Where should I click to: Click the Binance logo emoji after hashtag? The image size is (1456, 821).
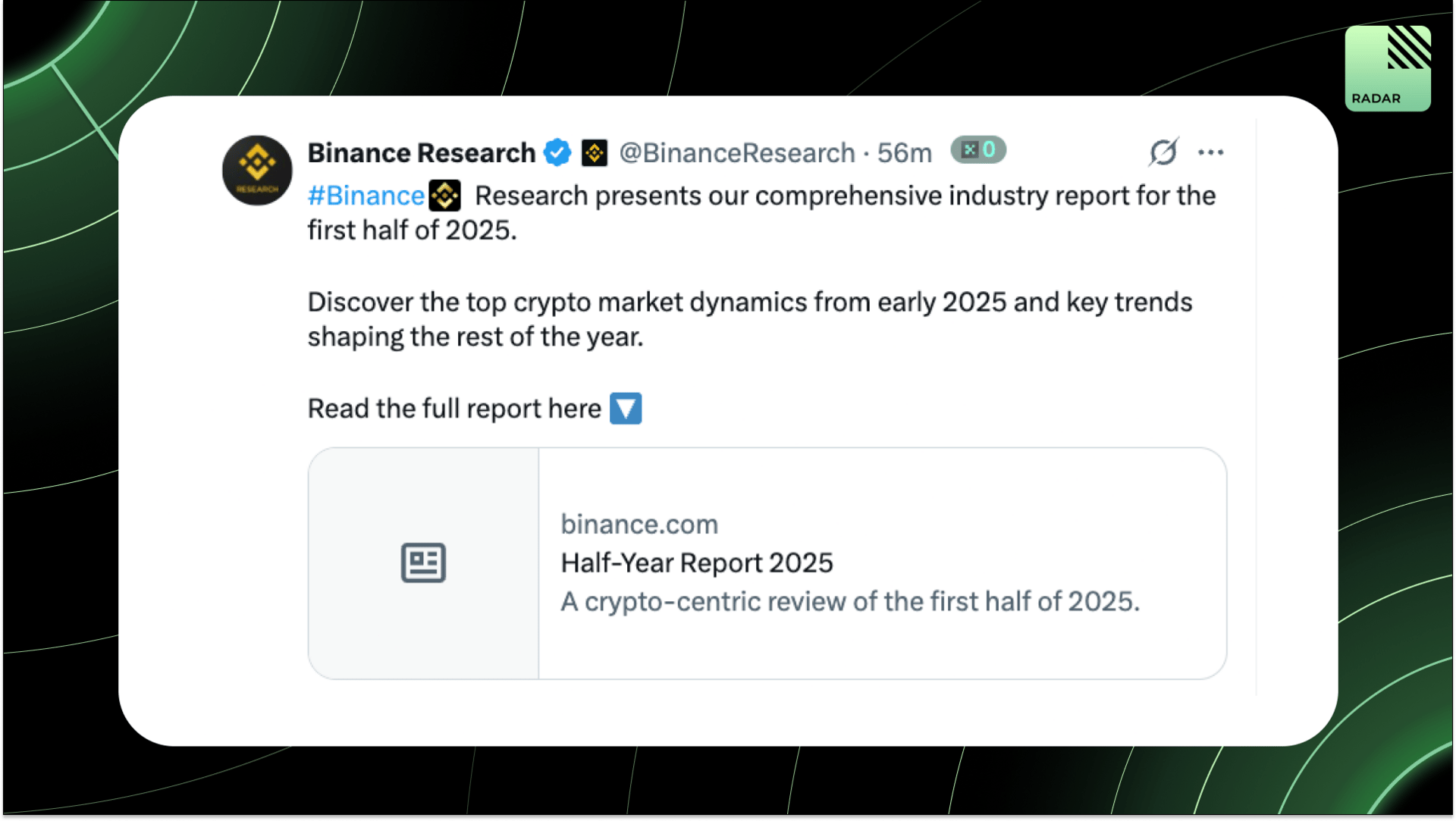coord(445,196)
